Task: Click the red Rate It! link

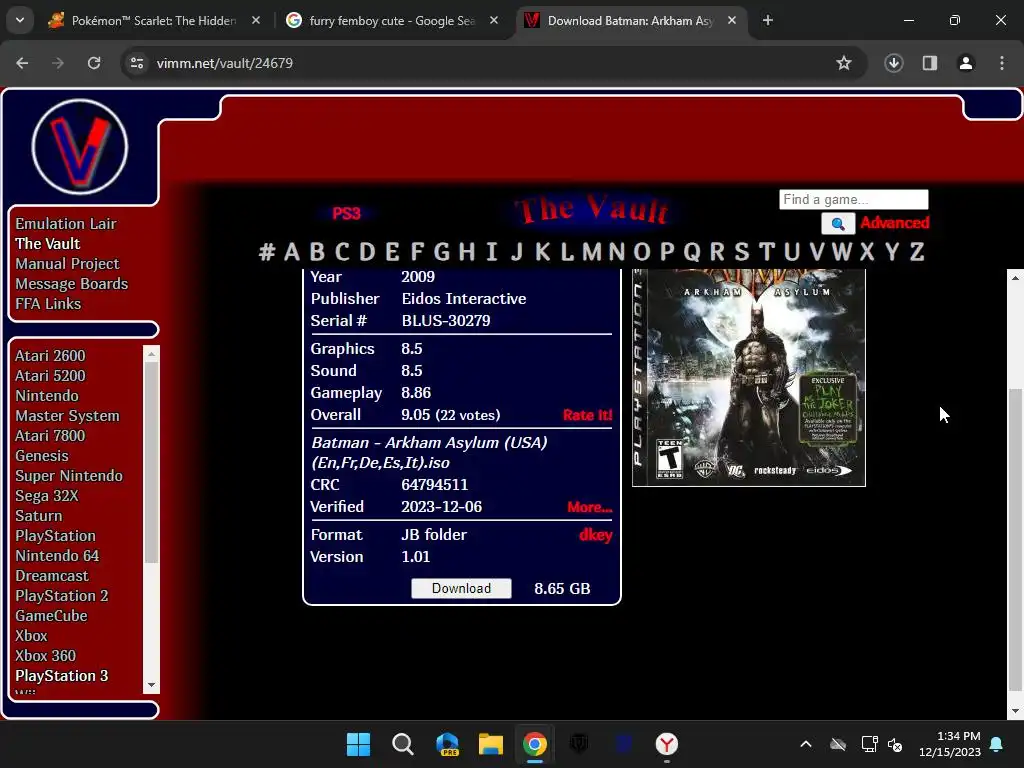Action: (x=587, y=415)
